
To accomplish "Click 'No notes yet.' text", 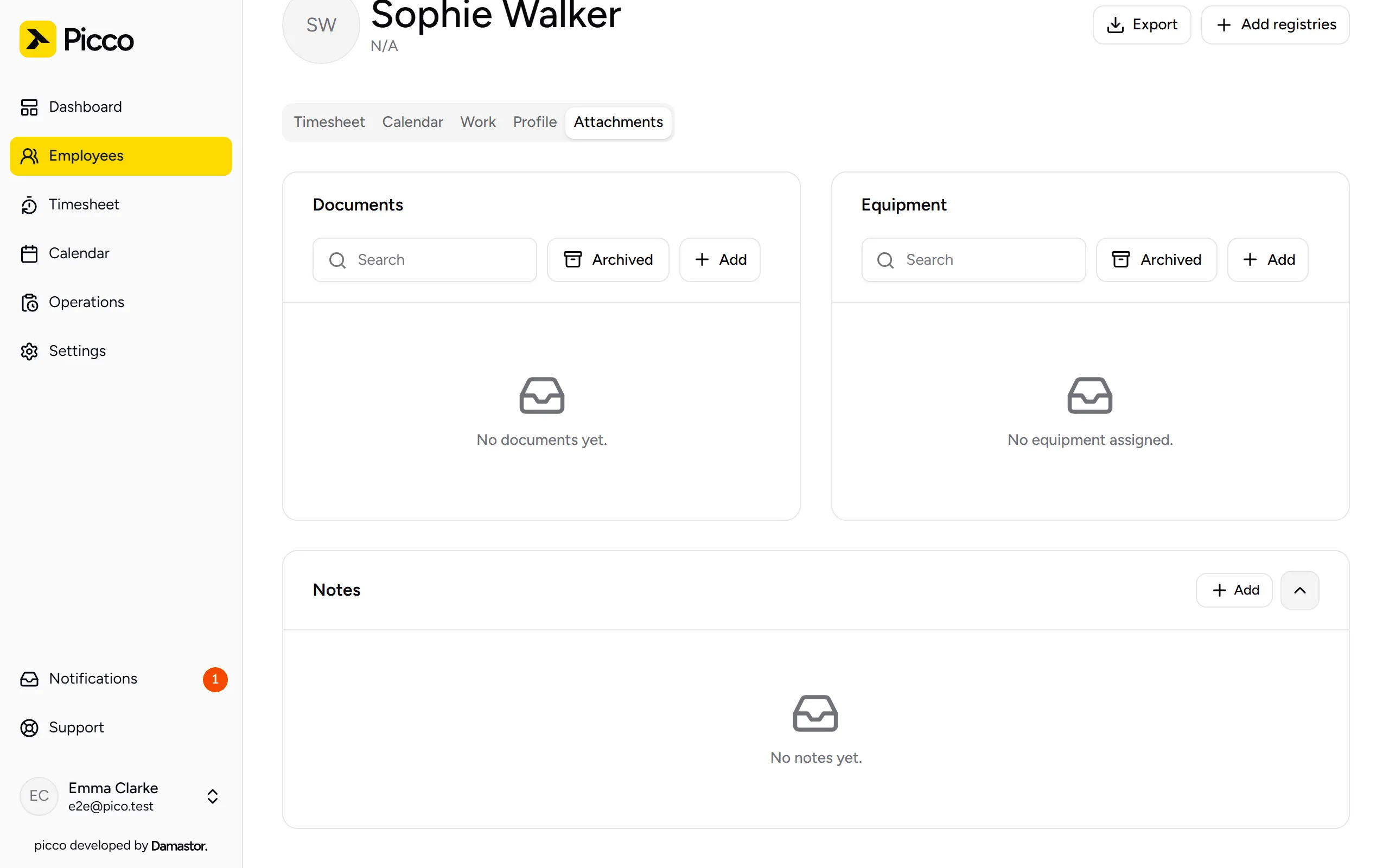I will pos(816,758).
